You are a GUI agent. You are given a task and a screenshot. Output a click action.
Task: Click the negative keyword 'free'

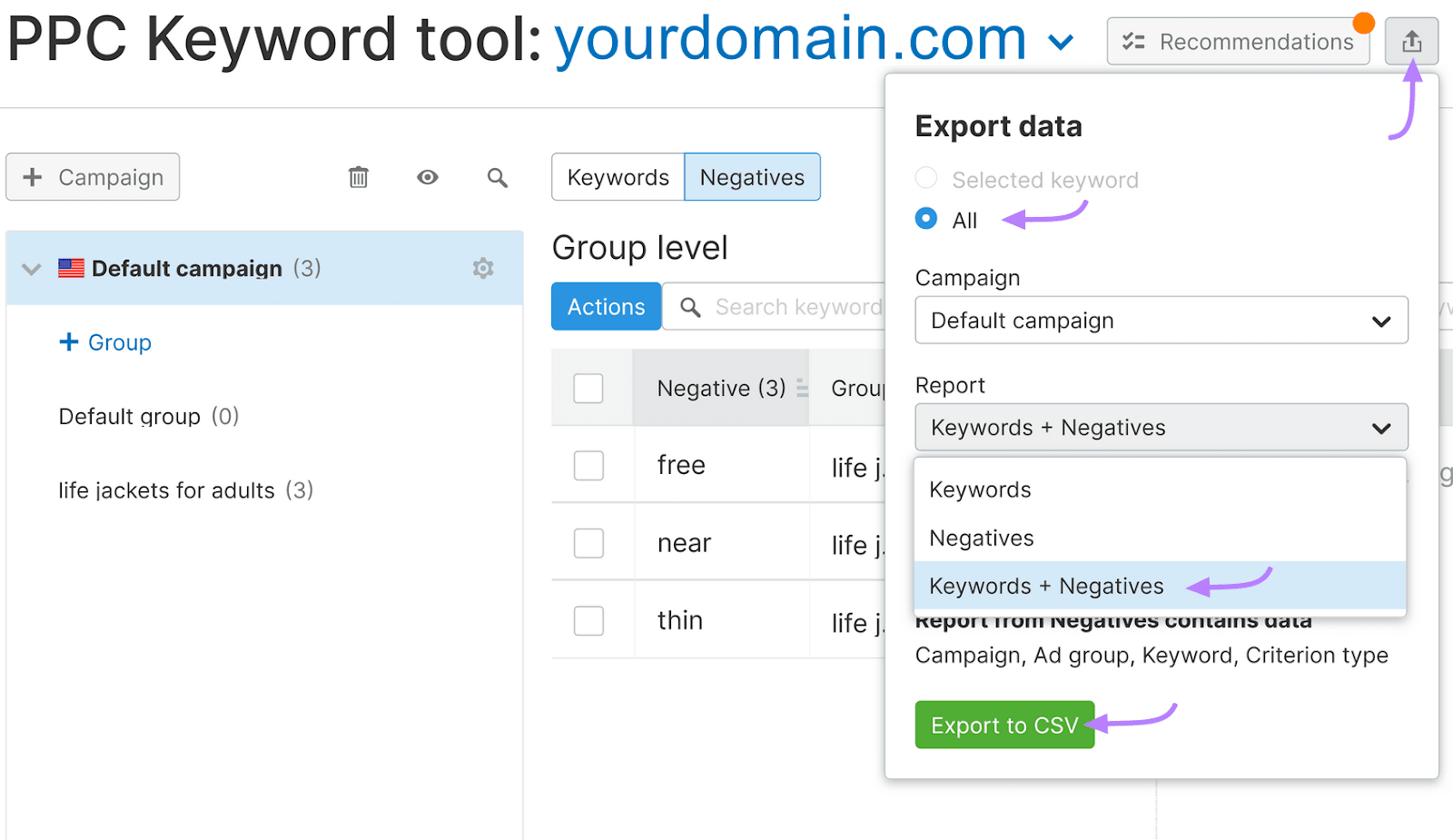click(681, 465)
